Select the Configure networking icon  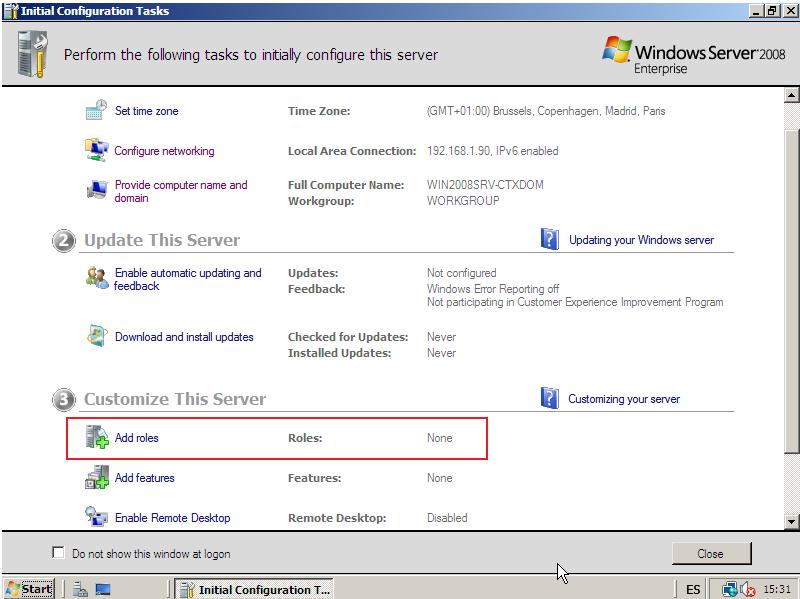(x=97, y=150)
